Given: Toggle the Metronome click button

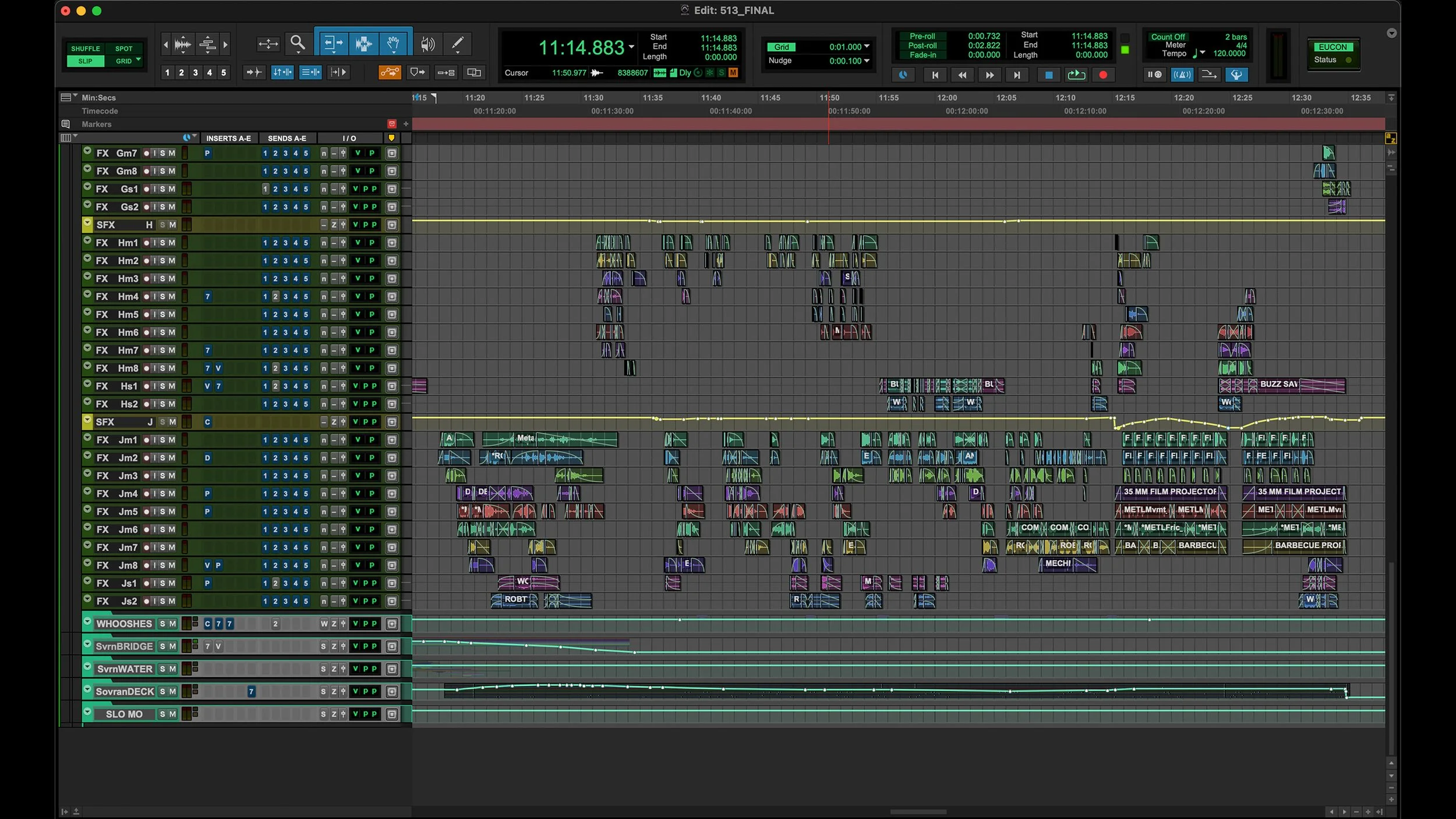Looking at the screenshot, I should [1182, 75].
